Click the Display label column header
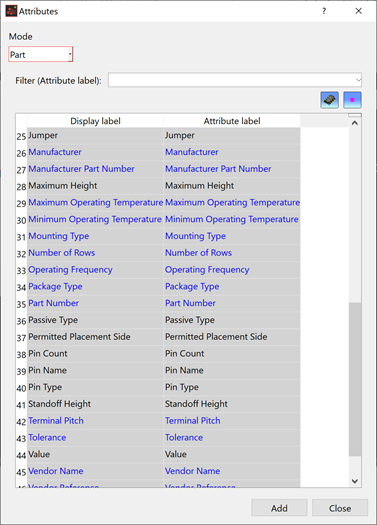The height and width of the screenshot is (525, 377). click(x=95, y=121)
